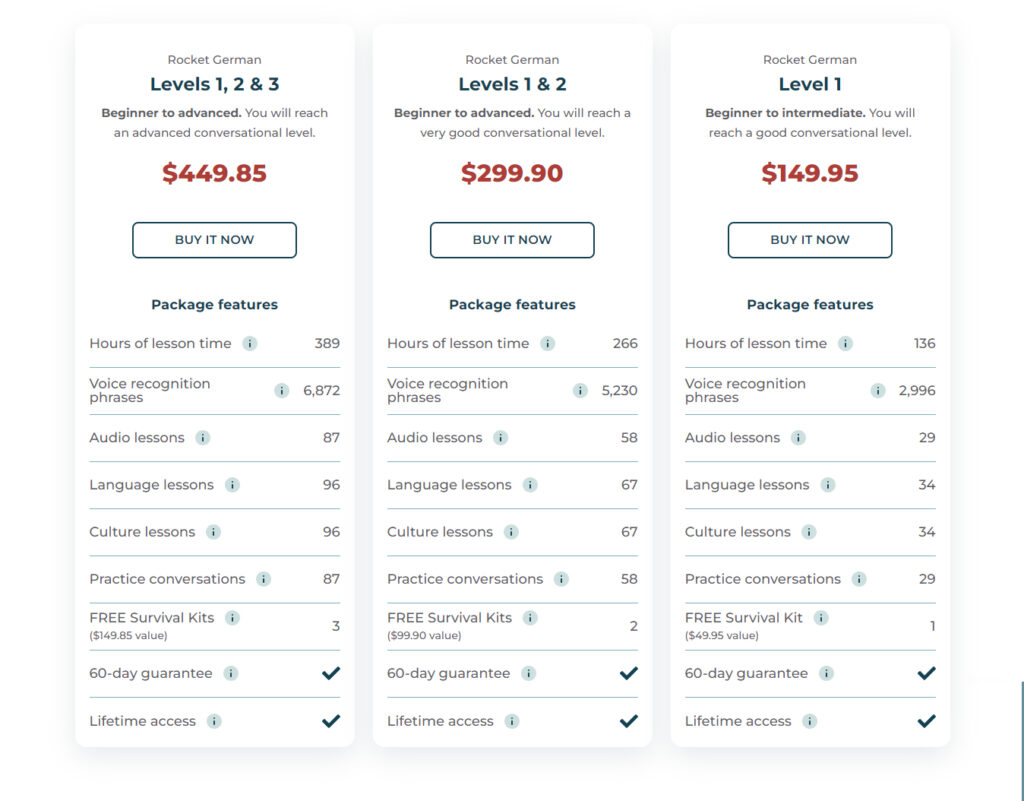The width and height of the screenshot is (1024, 801).
Task: Select the Lifetime access checkmark in the Level 1 column
Action: pos(926,720)
